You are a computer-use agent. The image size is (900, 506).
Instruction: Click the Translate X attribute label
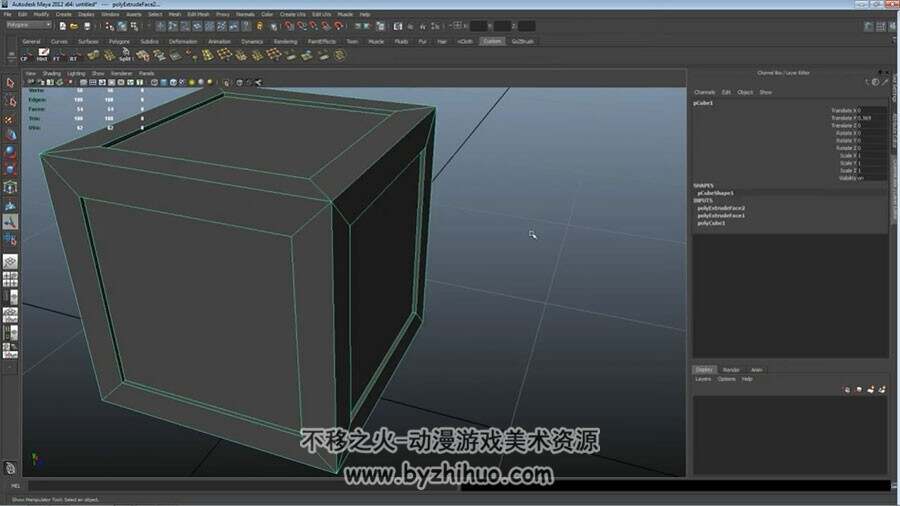[x=844, y=111]
